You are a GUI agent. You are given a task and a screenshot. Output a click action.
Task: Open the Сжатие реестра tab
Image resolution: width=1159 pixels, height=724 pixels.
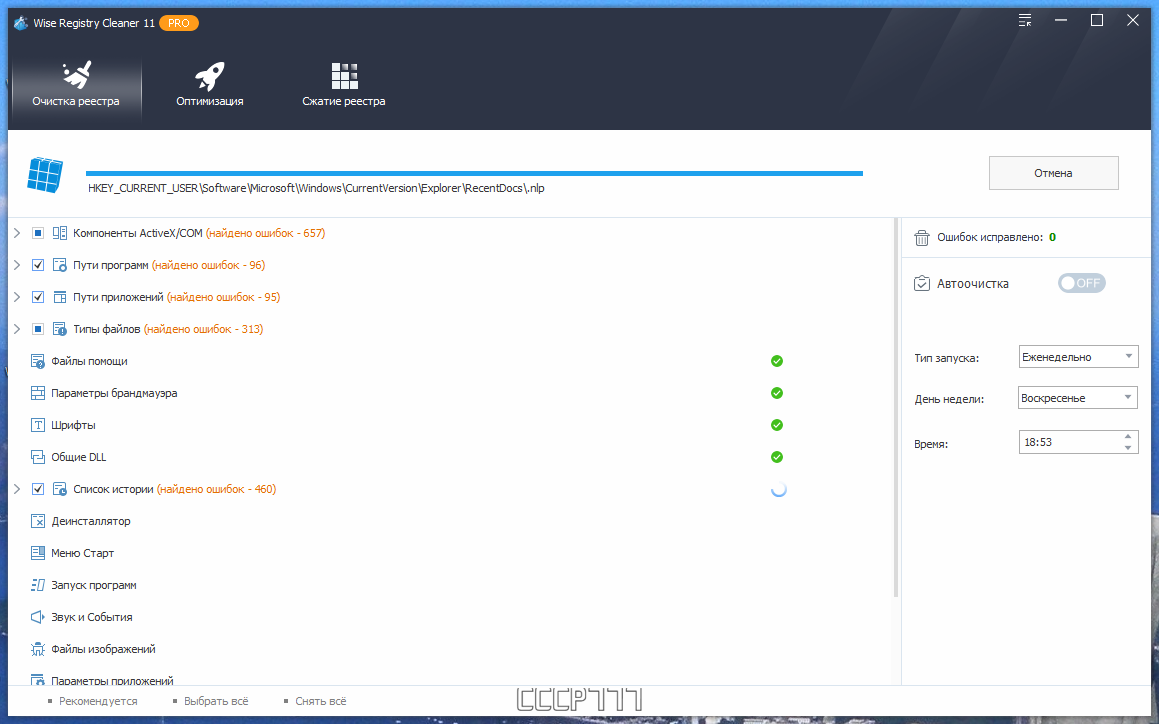point(344,86)
